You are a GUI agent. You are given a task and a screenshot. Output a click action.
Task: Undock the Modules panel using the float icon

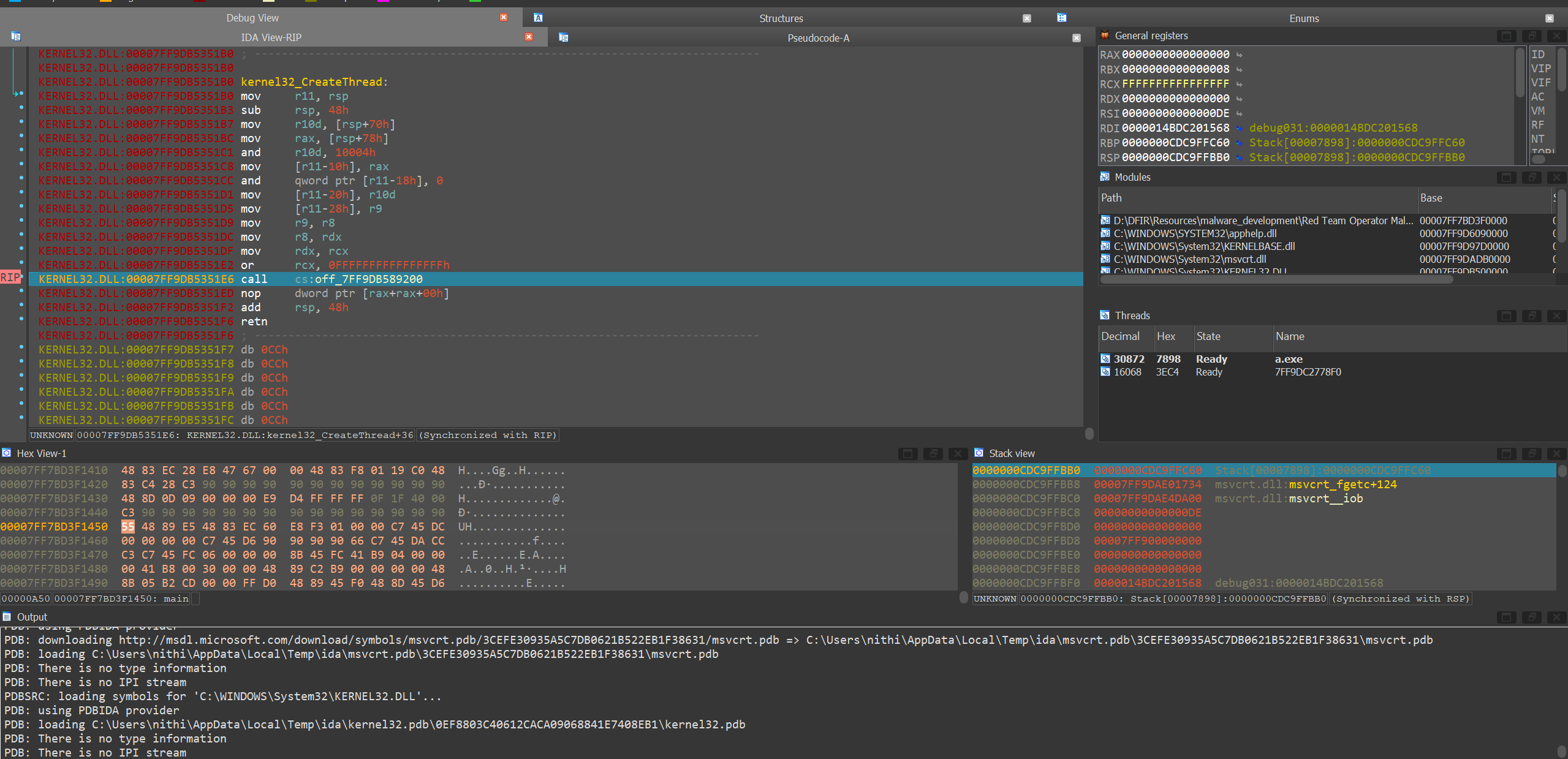(x=1532, y=177)
